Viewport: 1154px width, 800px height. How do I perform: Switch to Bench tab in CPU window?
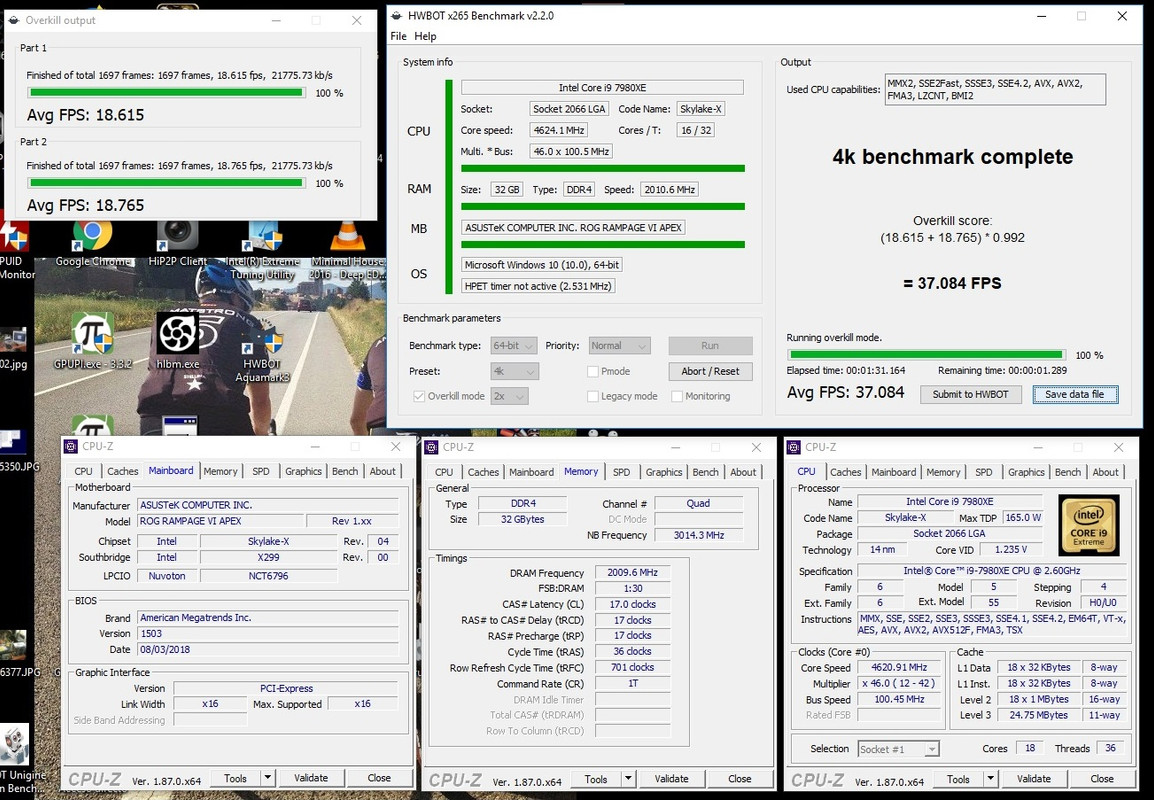pos(1068,472)
